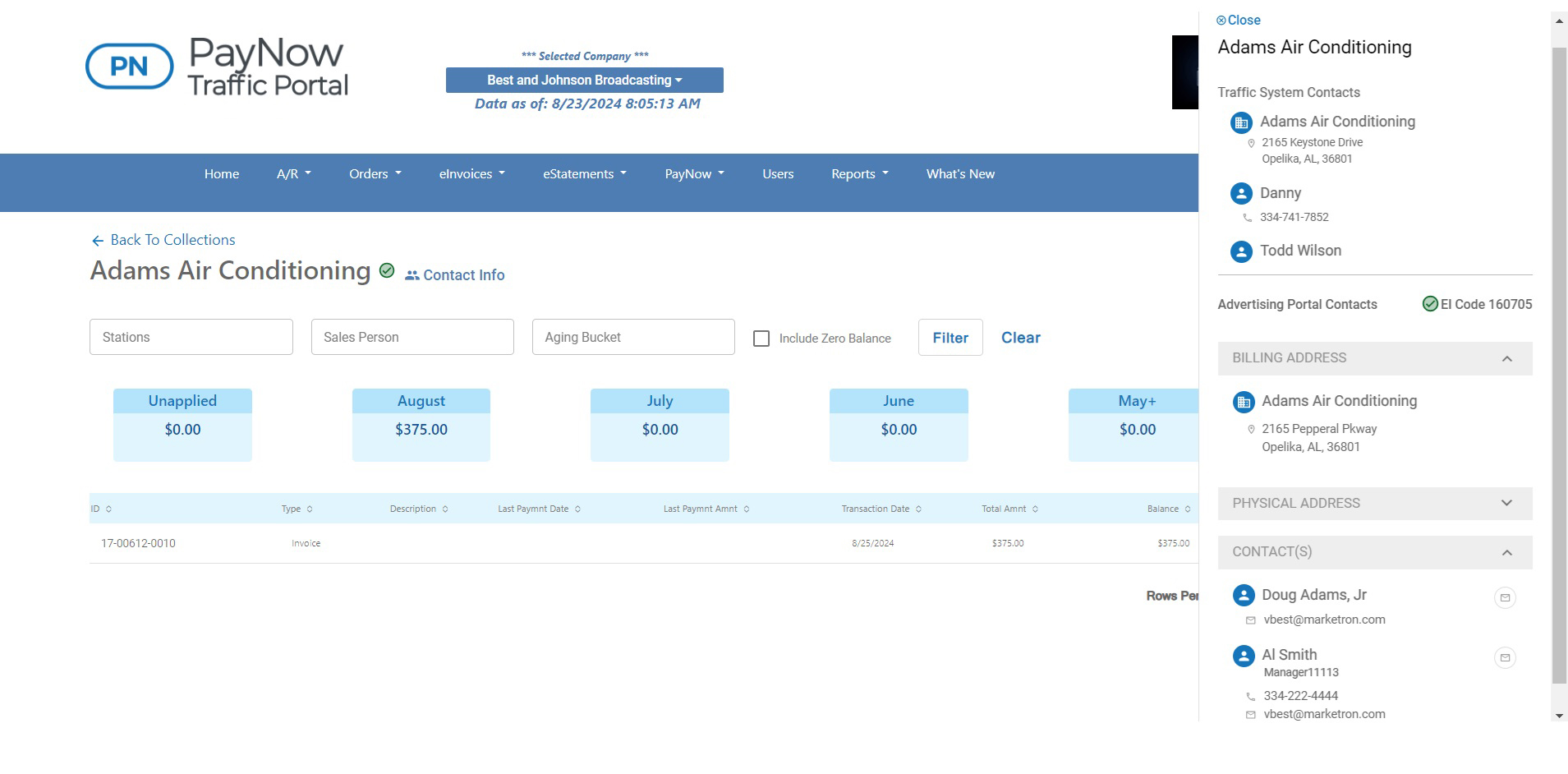1568x774 pixels.
Task: Click the person avatar icon for Danny
Action: pyautogui.click(x=1241, y=194)
